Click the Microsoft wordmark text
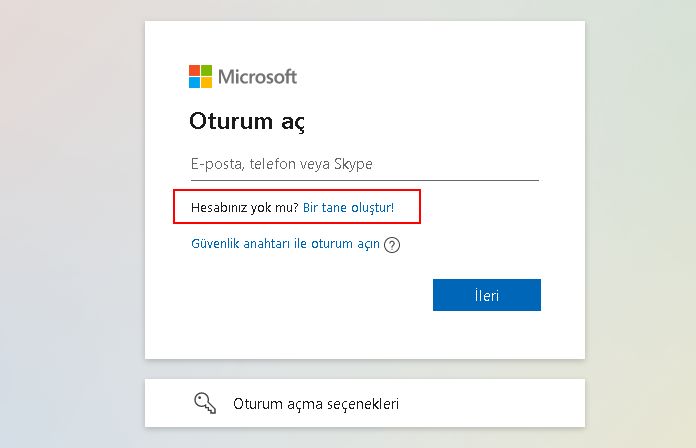Image resolution: width=696 pixels, height=448 pixels. click(x=257, y=77)
